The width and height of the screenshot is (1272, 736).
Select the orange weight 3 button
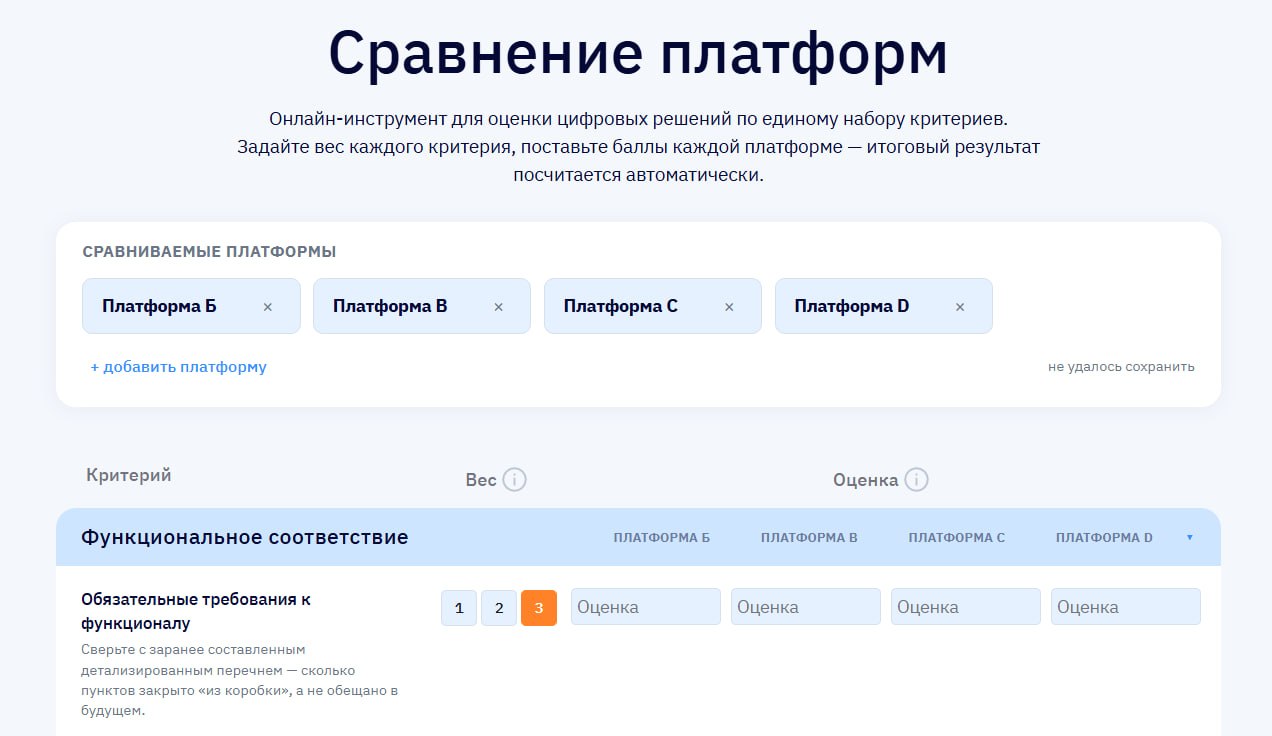(539, 607)
